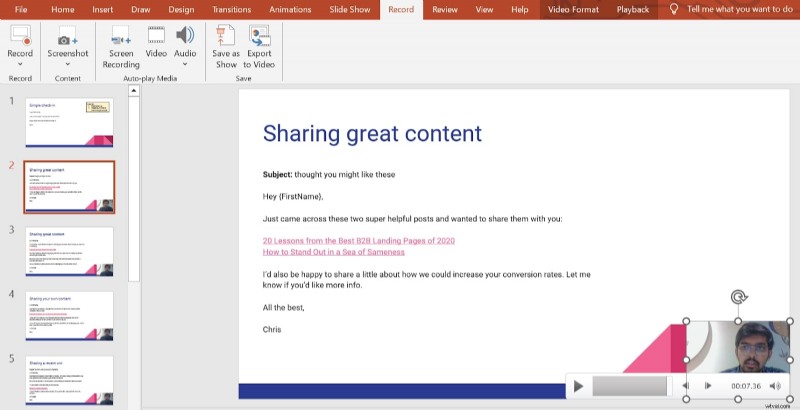Switch to the Home tab
The height and width of the screenshot is (410, 800).
(63, 9)
